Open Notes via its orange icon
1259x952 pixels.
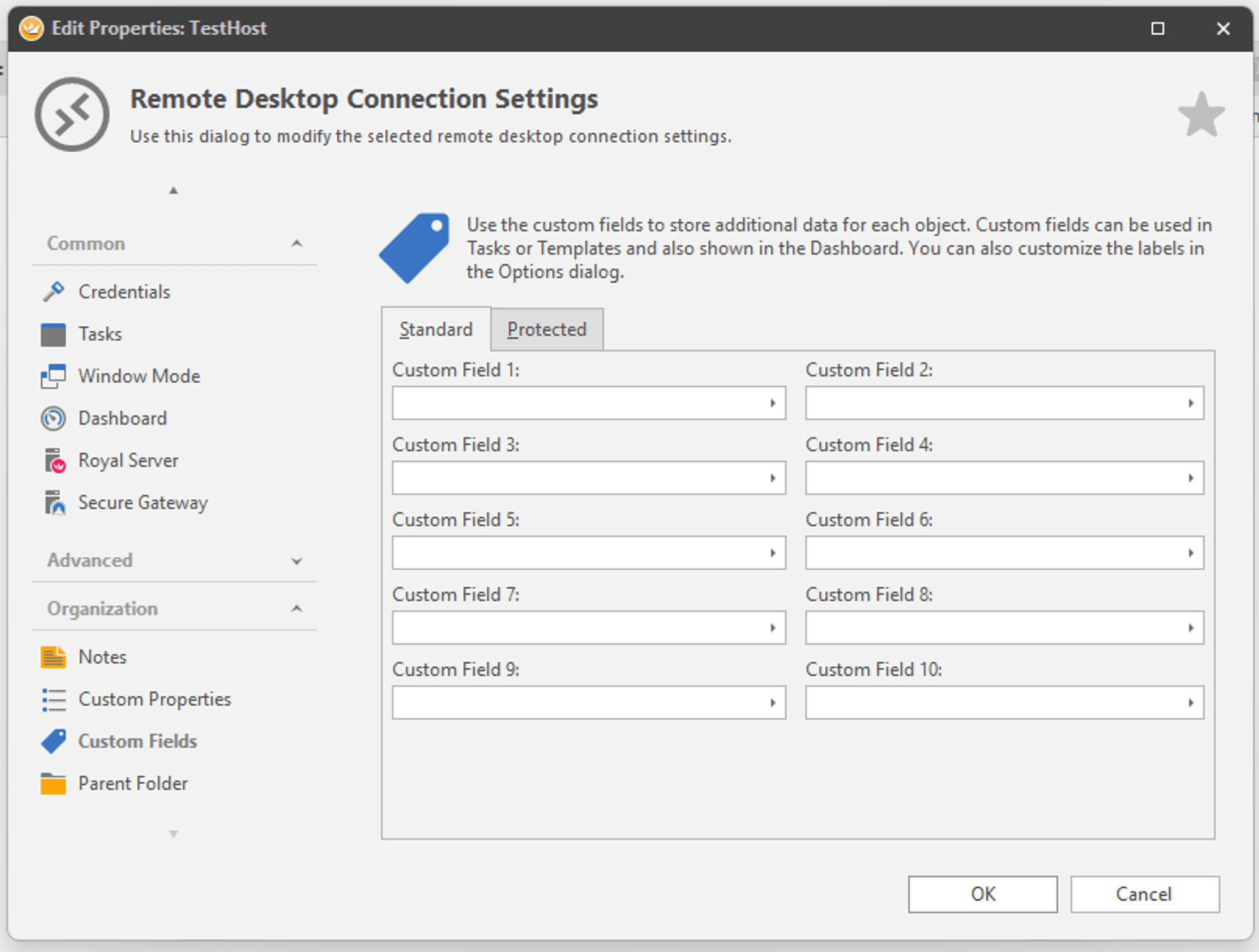[54, 657]
